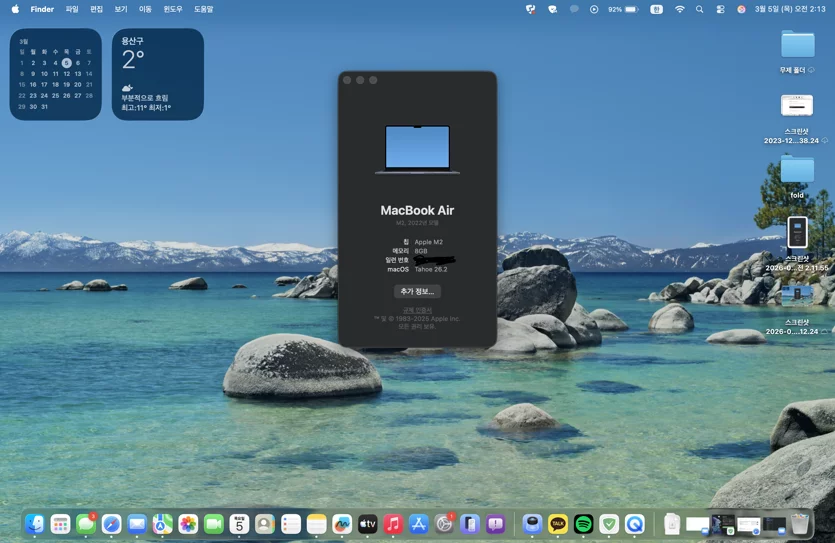Image resolution: width=835 pixels, height=543 pixels.
Task: Open the 파일 menu
Action: click(x=72, y=9)
